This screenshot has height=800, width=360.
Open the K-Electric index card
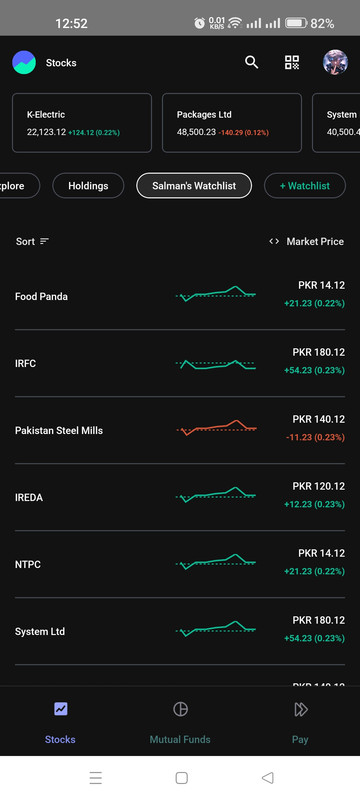[82, 123]
